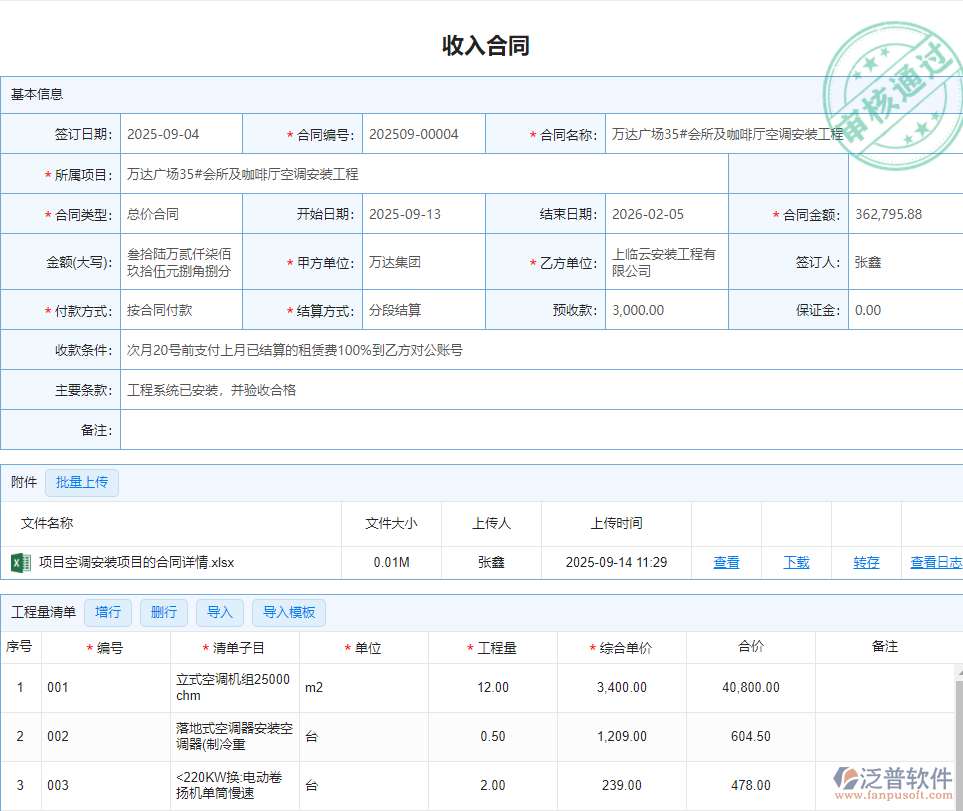The image size is (963, 811).
Task: Click the 删行 delete row button
Action: coord(163,612)
